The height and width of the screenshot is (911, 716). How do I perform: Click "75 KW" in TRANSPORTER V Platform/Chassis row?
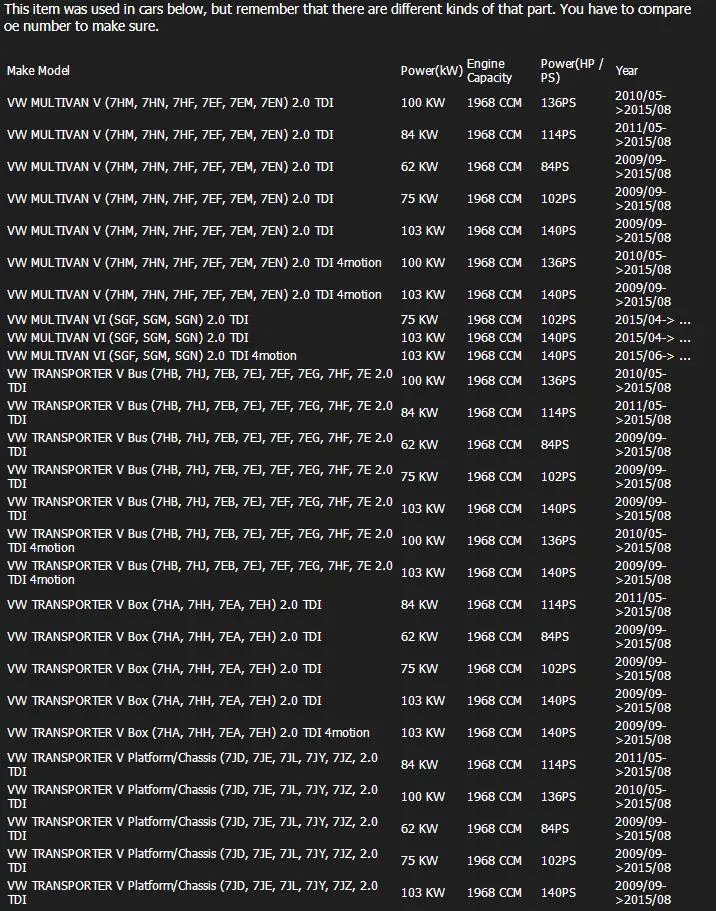pos(419,860)
